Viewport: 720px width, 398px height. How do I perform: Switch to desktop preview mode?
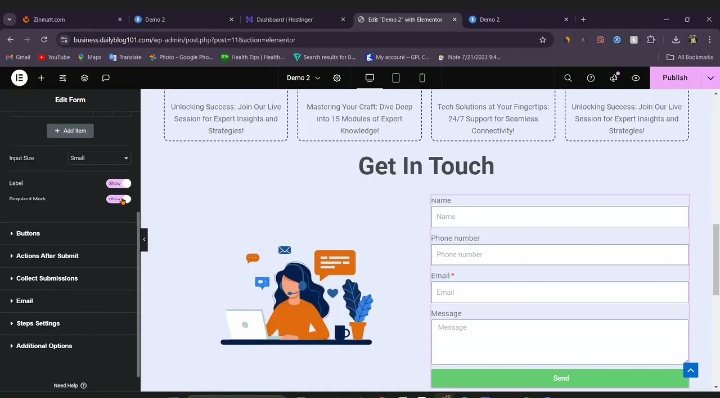tap(370, 78)
